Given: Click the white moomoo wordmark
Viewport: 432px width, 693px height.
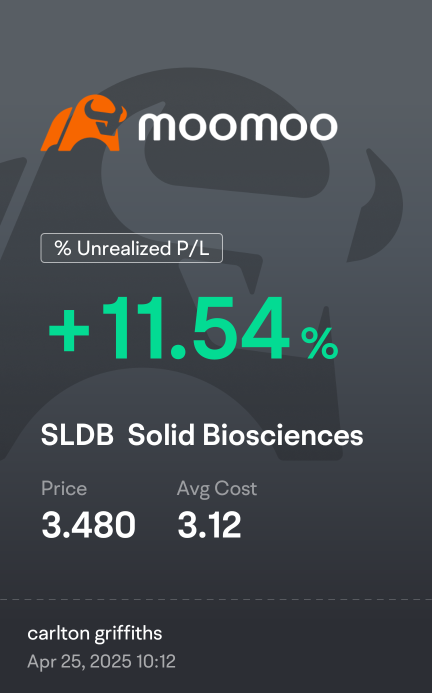Looking at the screenshot, I should tap(238, 127).
